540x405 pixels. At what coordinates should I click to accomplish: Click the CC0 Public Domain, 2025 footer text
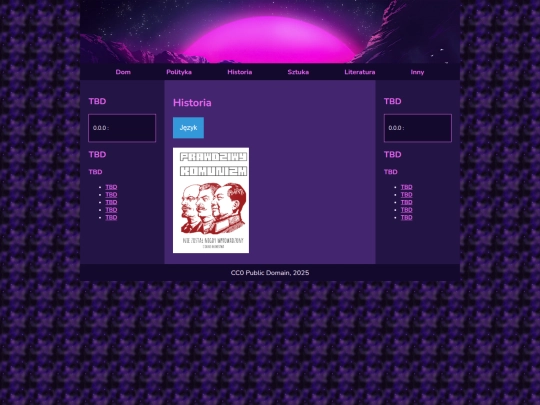click(x=270, y=273)
